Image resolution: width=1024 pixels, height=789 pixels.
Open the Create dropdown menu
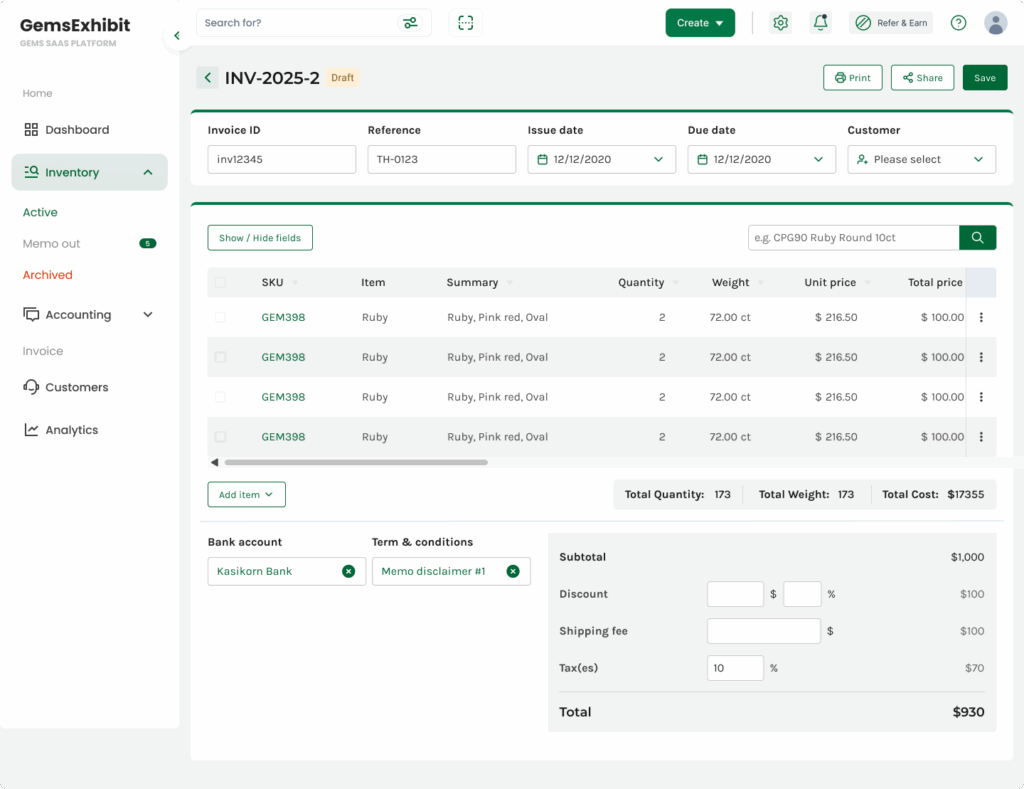[x=700, y=23]
